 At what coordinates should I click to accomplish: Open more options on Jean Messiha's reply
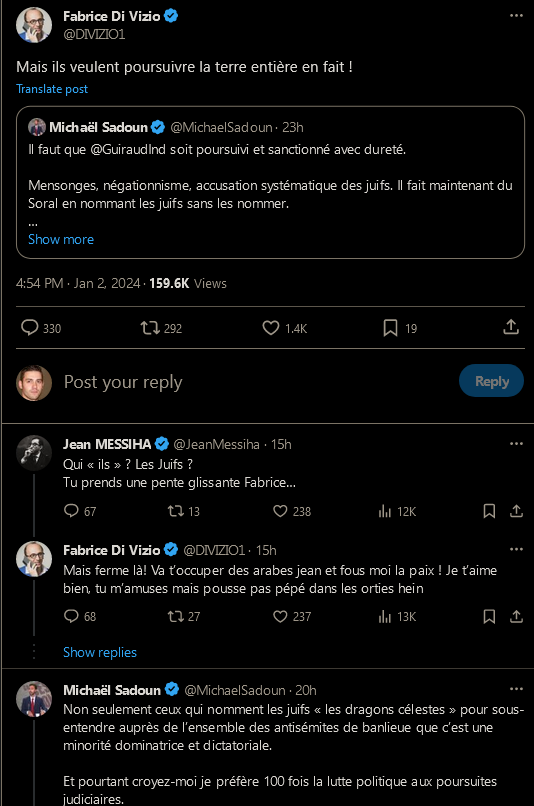tap(516, 444)
